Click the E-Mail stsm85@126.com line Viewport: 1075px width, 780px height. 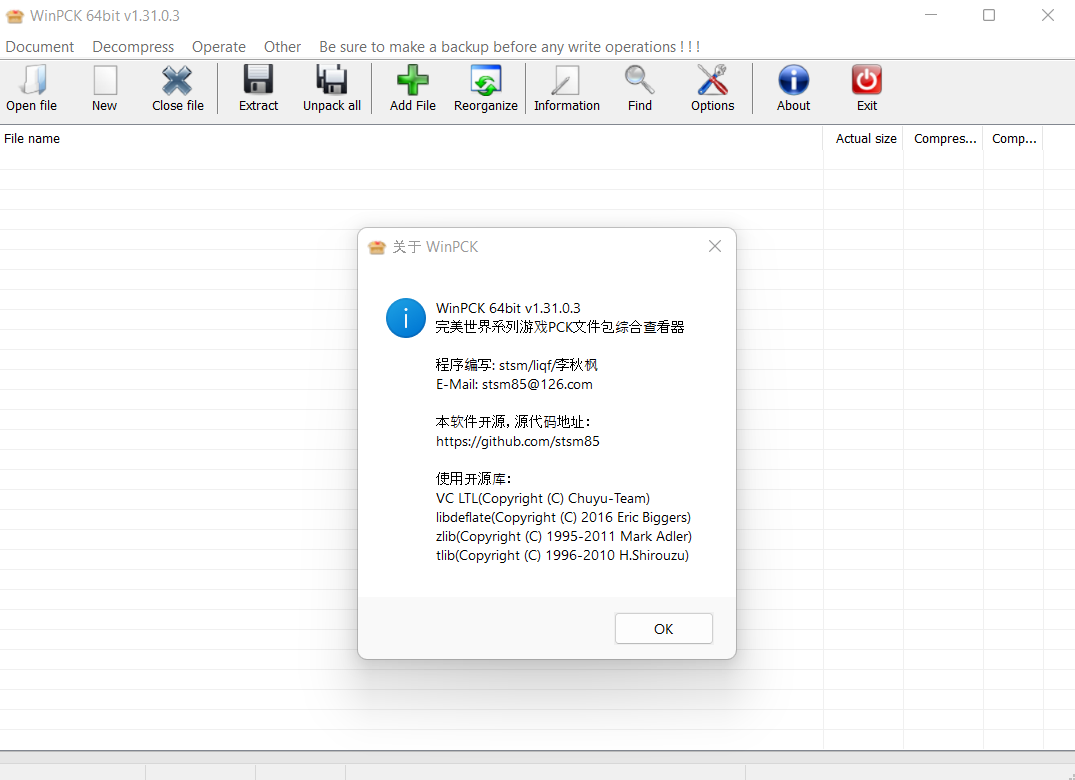point(514,385)
